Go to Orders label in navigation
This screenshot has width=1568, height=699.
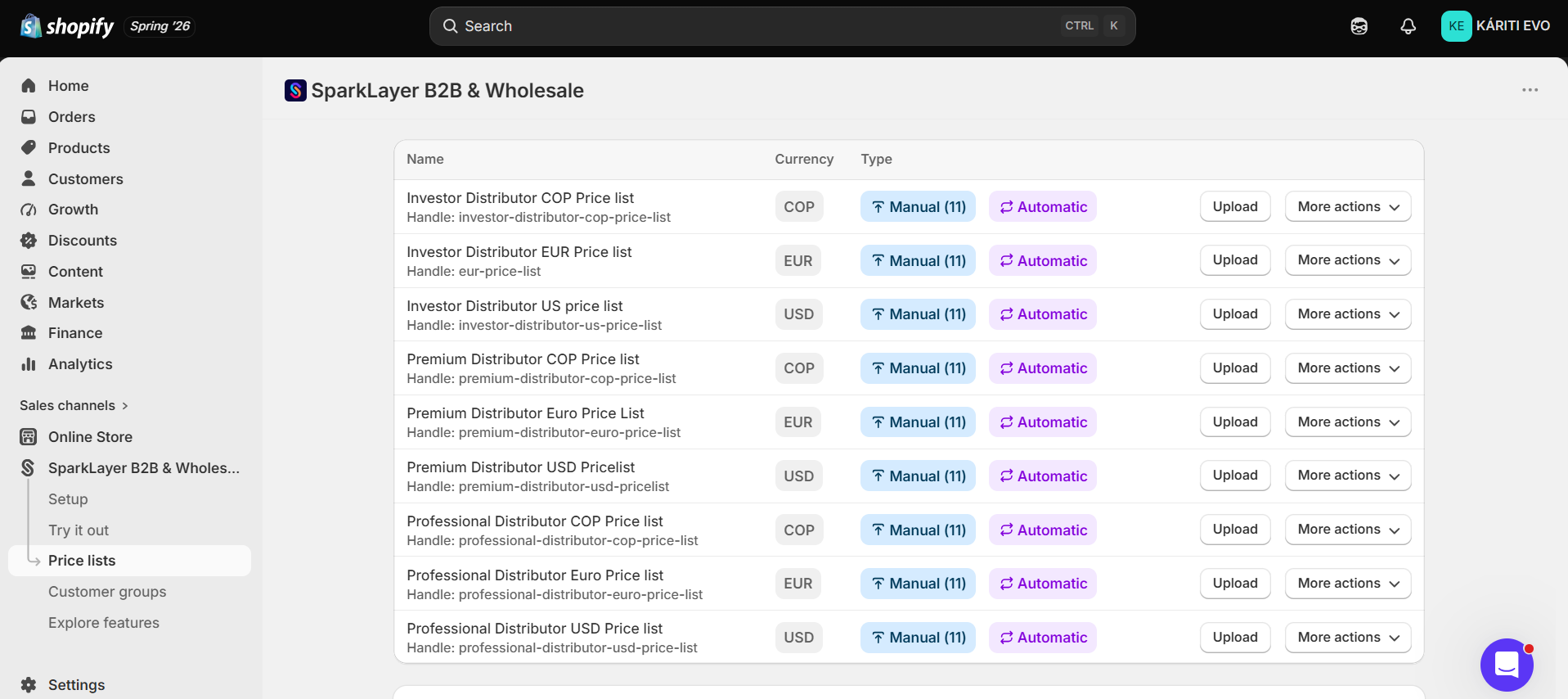coord(72,117)
